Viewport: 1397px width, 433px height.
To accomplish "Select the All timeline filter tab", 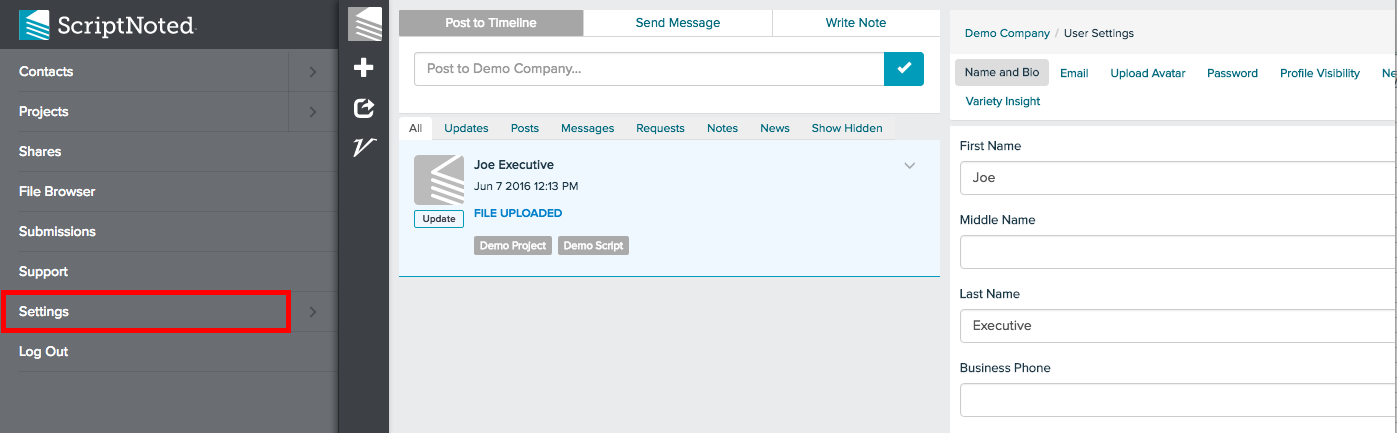I will (x=416, y=128).
